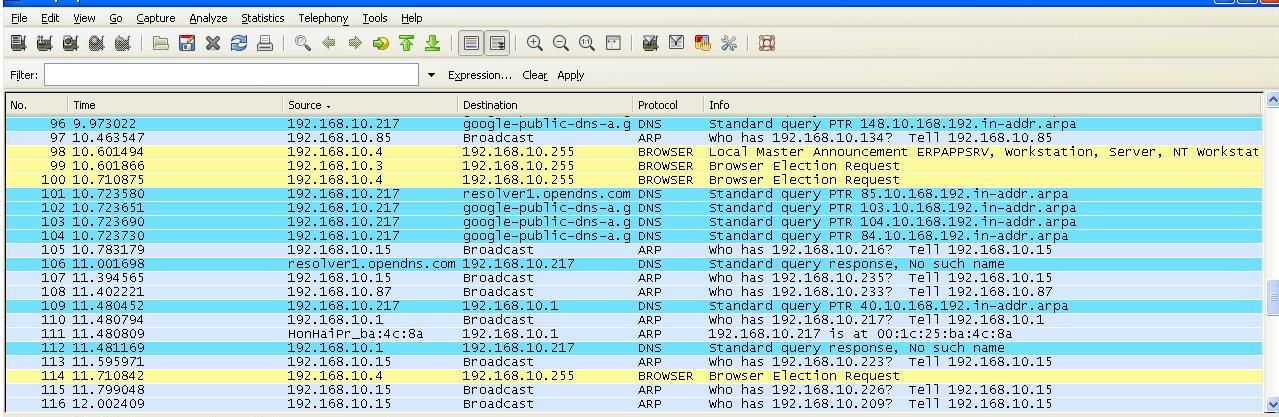
Task: Open a capture file with the folder icon
Action: coord(160,43)
